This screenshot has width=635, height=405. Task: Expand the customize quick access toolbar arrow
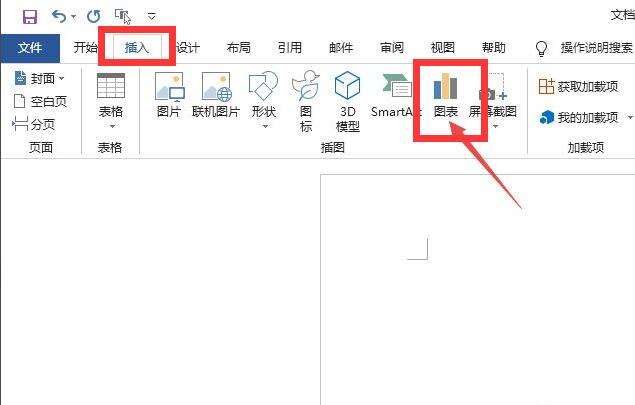pyautogui.click(x=152, y=17)
